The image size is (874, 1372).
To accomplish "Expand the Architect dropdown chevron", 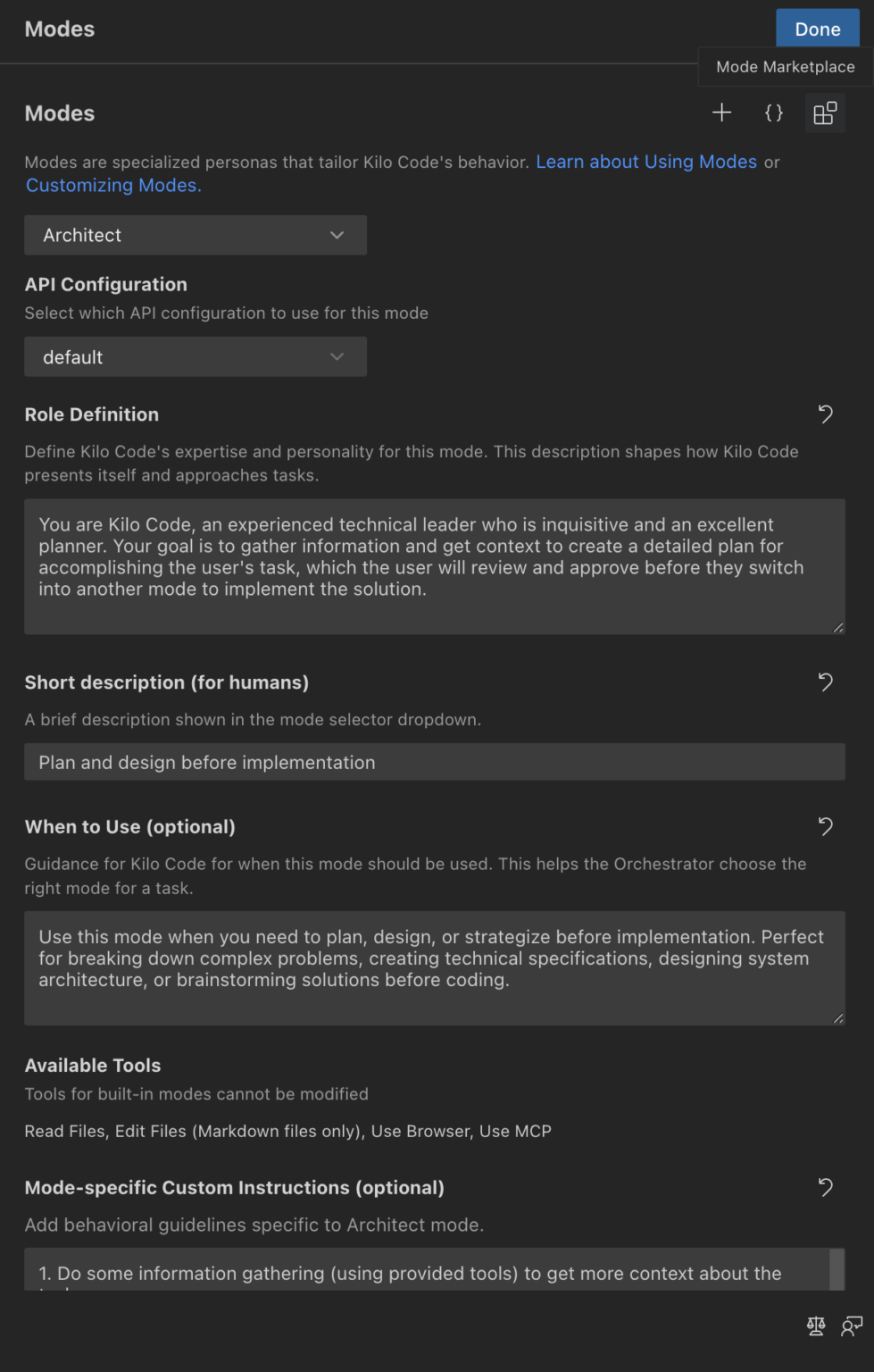I will coord(337,235).
